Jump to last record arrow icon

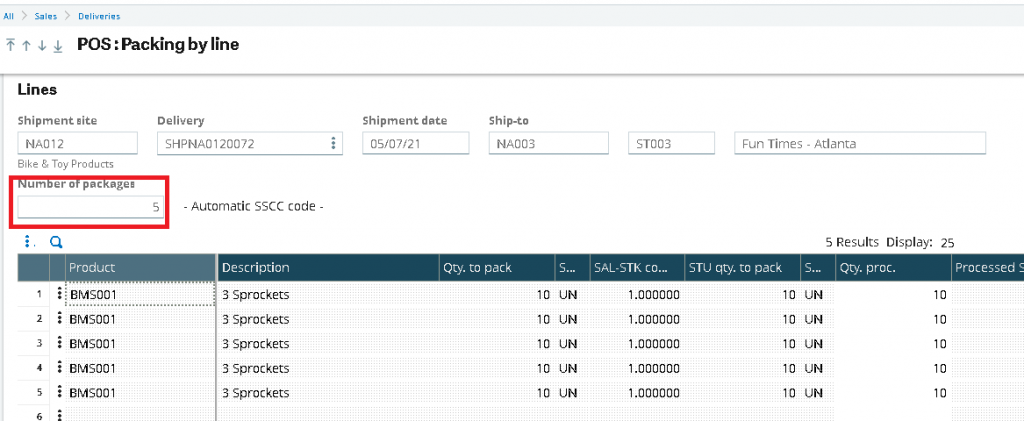tap(58, 46)
